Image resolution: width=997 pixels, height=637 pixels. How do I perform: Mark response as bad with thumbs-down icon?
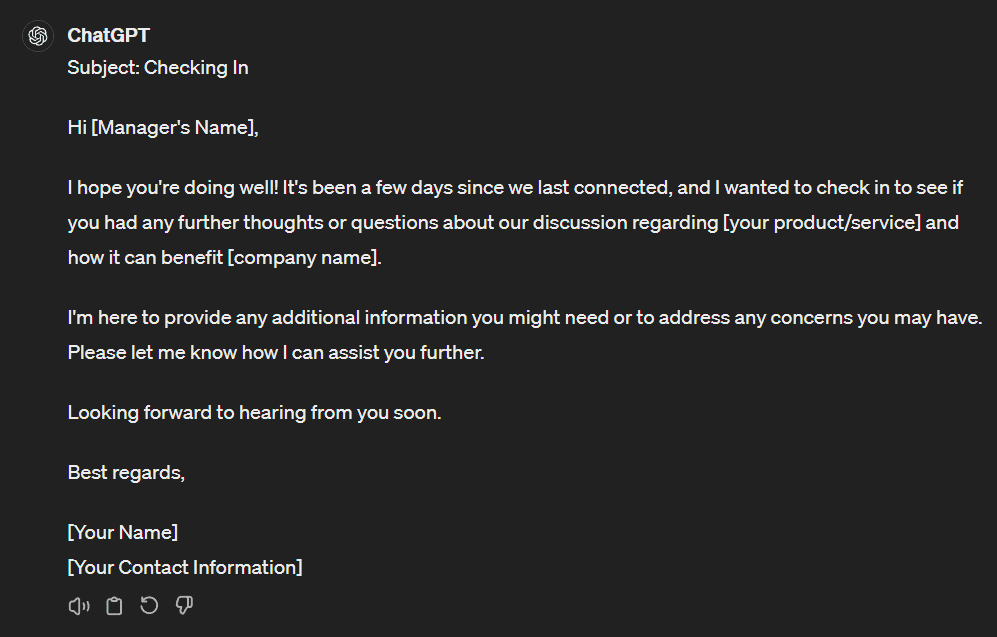pyautogui.click(x=184, y=605)
